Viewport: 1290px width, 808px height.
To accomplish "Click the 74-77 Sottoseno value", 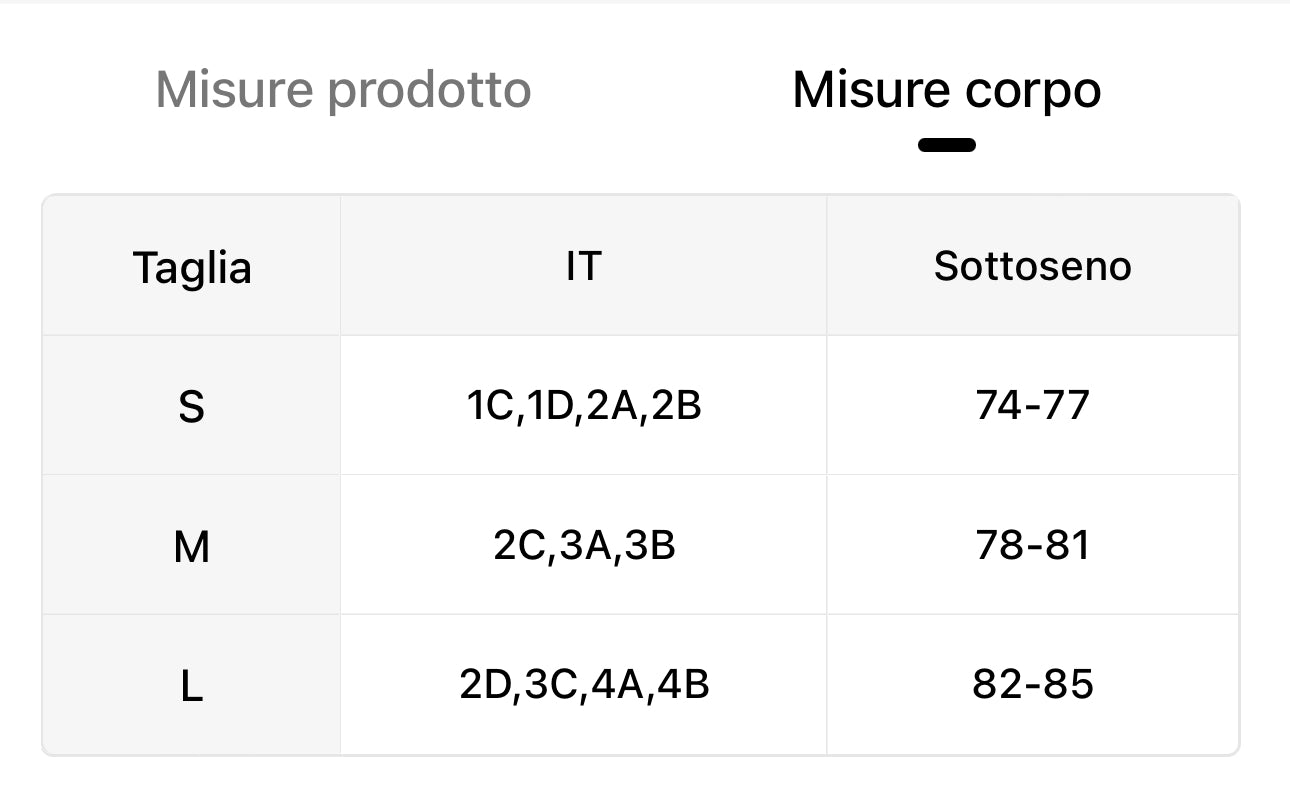I will coord(1033,405).
